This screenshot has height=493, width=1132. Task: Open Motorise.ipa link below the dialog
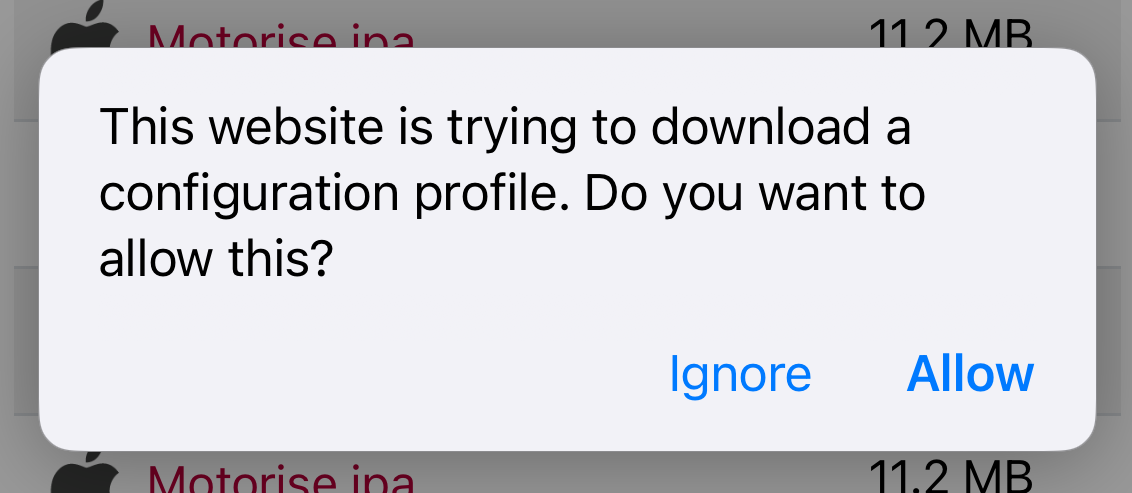tap(282, 476)
